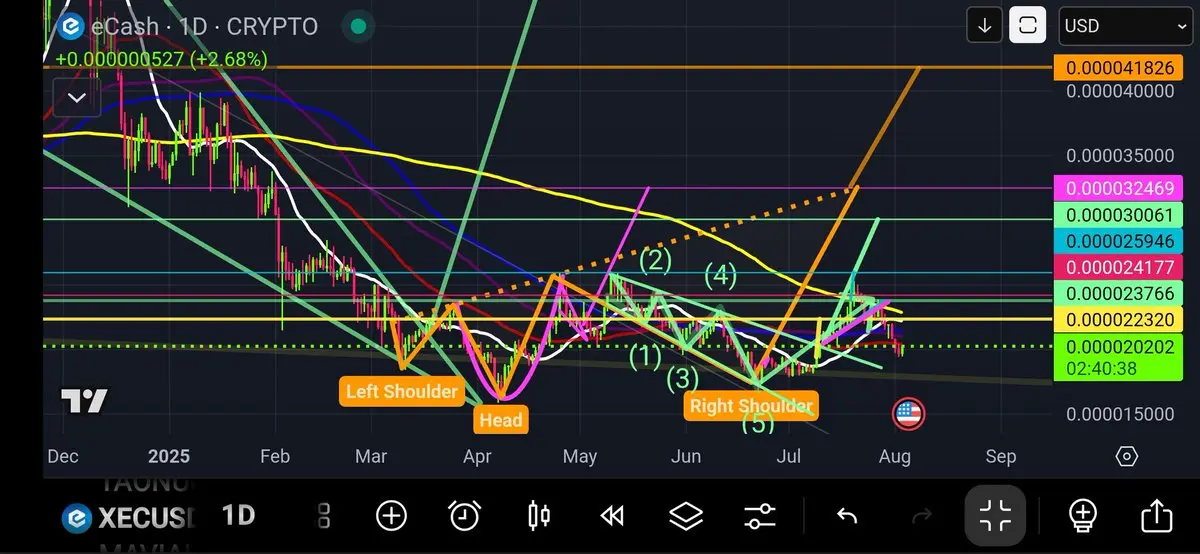Open the idea lightbulb plus icon
Viewport: 1200px width, 554px height.
pos(1083,516)
